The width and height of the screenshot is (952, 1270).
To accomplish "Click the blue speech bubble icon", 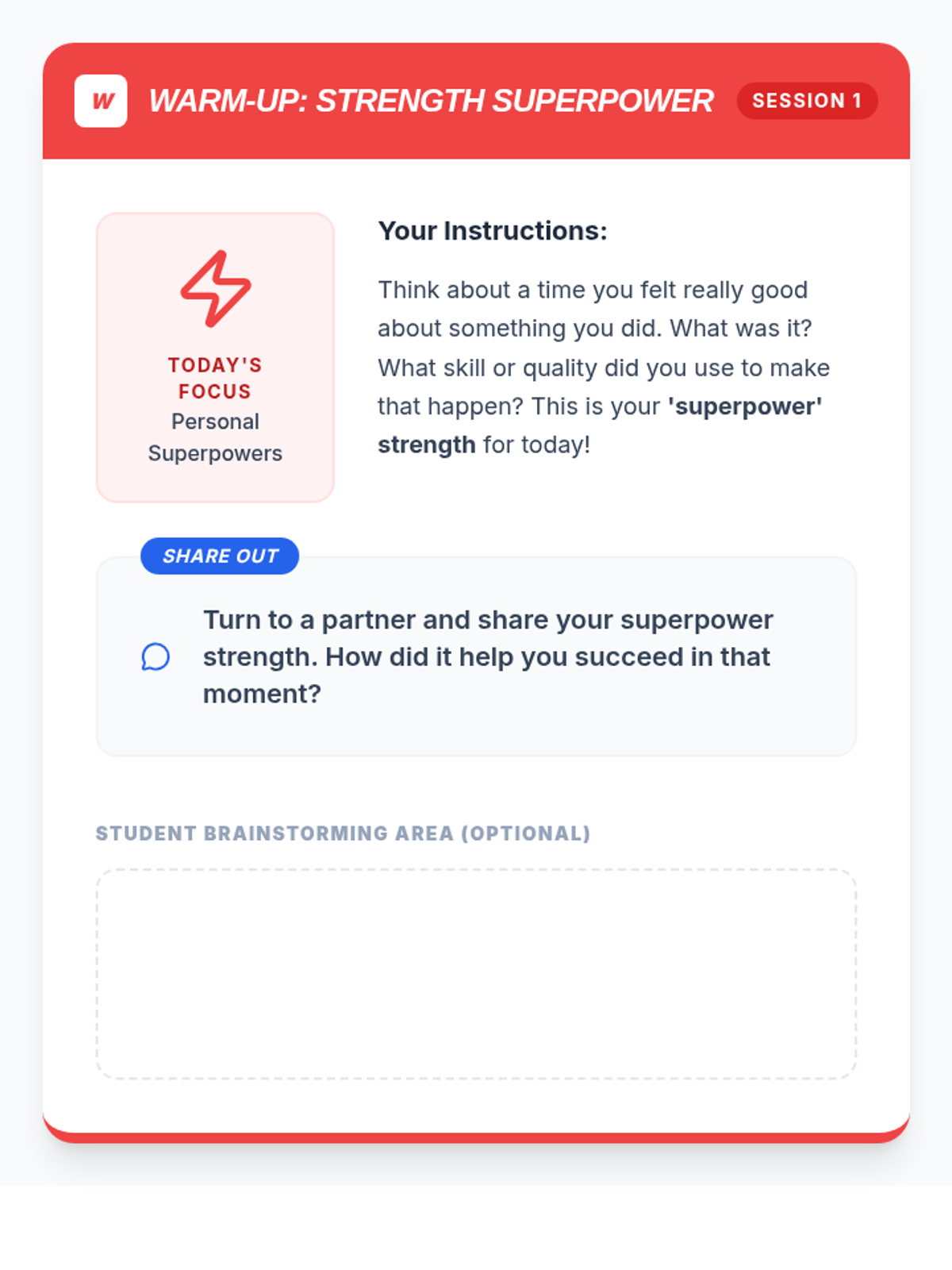I will tap(155, 656).
